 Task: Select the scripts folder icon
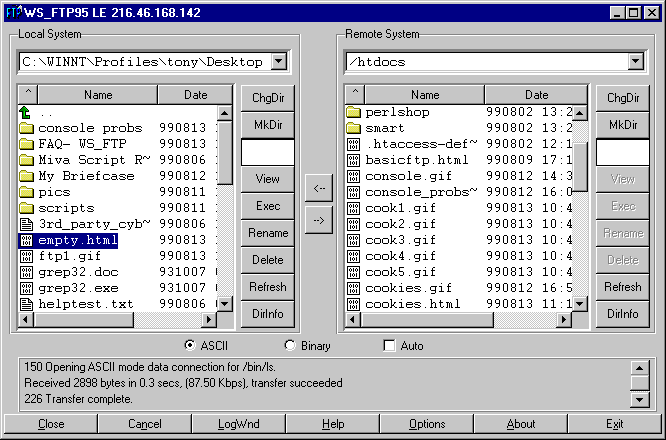pos(26,208)
